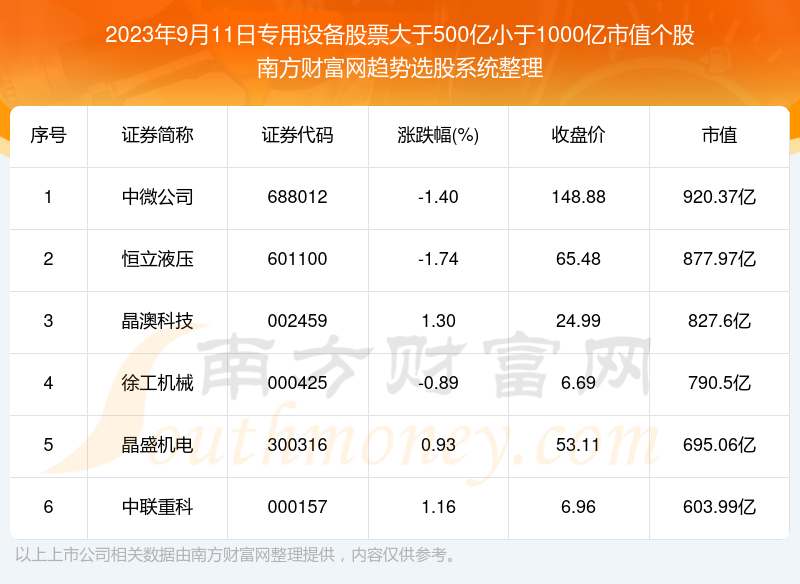Click the 序号 column header
Image resolution: width=800 pixels, height=584 pixels.
(x=48, y=136)
